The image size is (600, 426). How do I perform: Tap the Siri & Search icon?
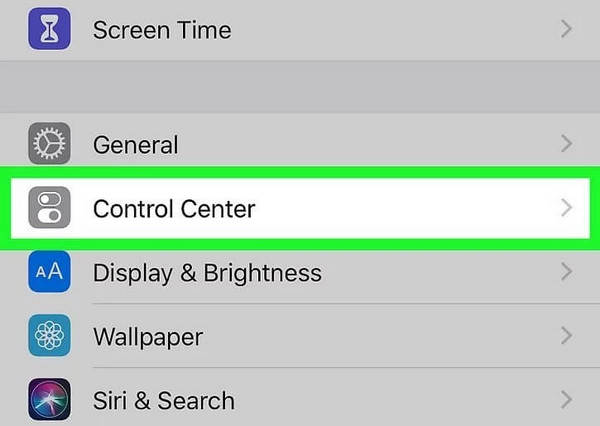[x=49, y=400]
